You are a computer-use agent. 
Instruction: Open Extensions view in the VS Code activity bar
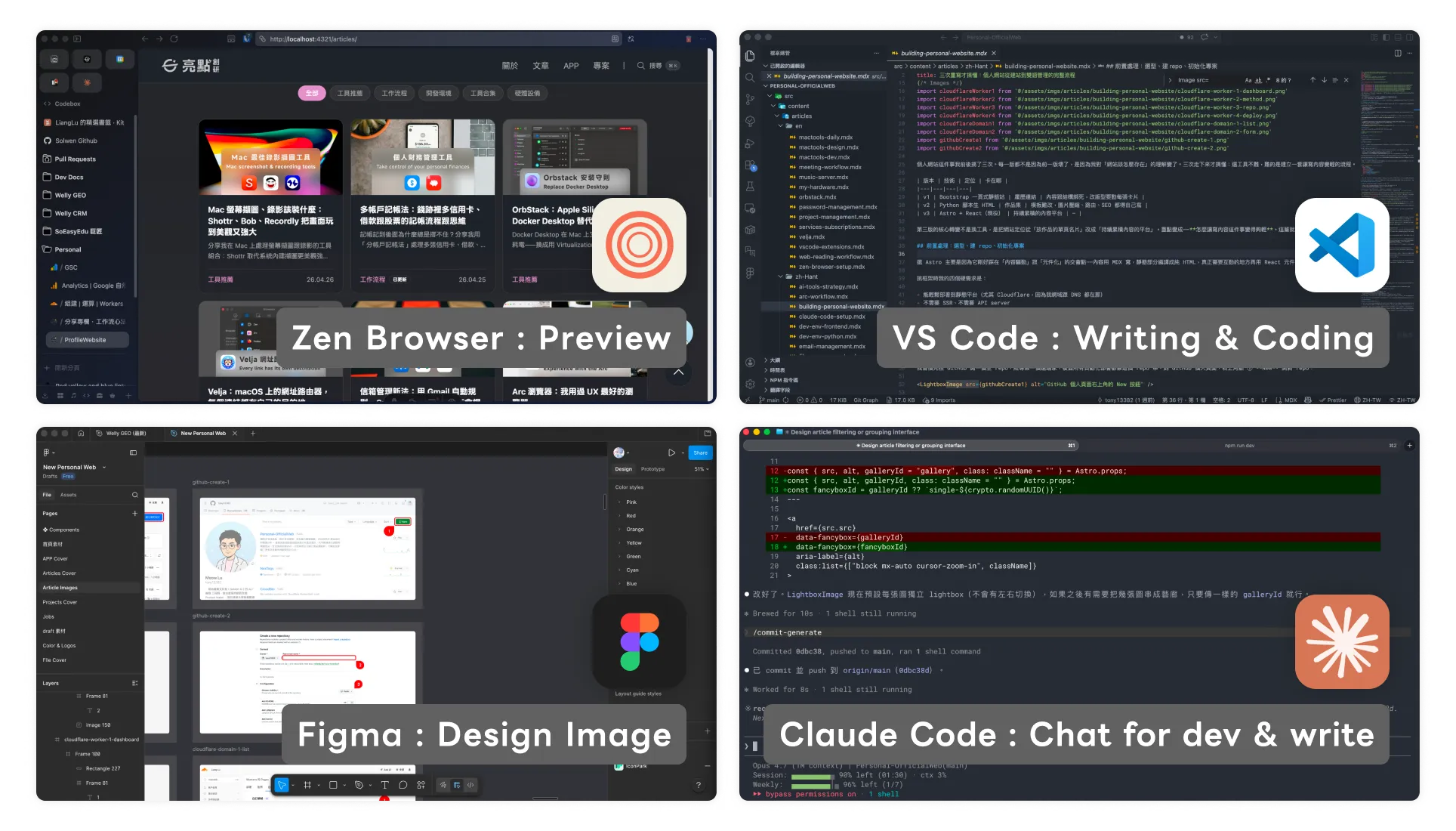pyautogui.click(x=750, y=165)
